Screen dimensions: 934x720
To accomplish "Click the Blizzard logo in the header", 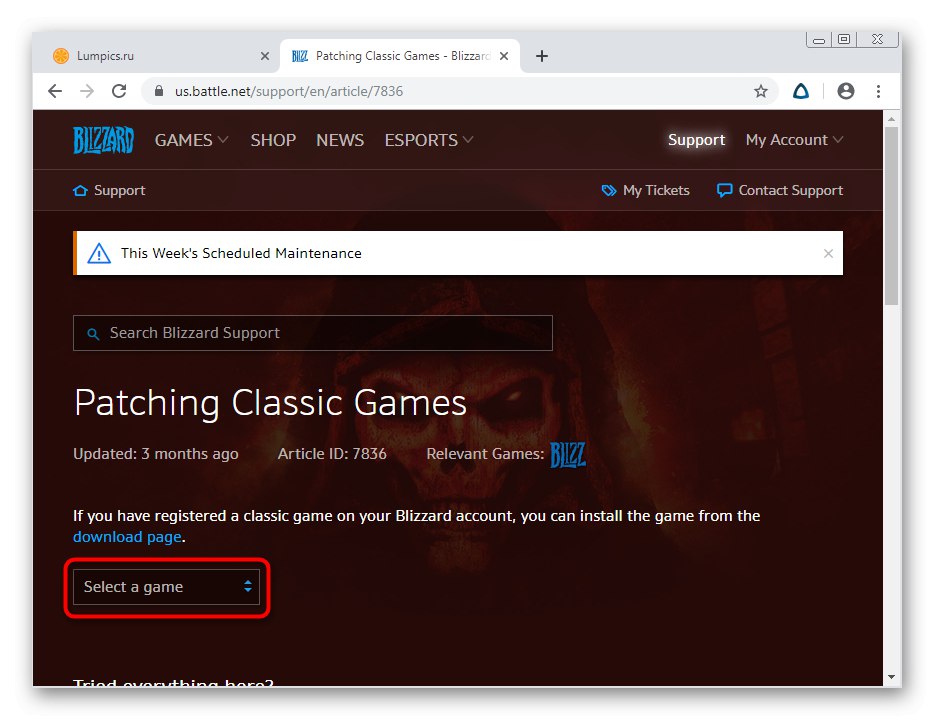I will click(104, 140).
